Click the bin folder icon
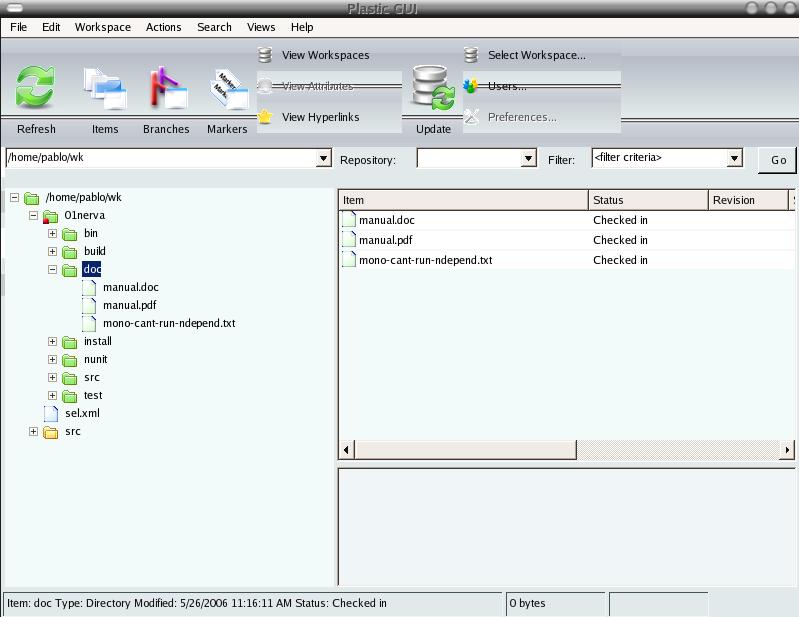799x617 pixels. [70, 234]
